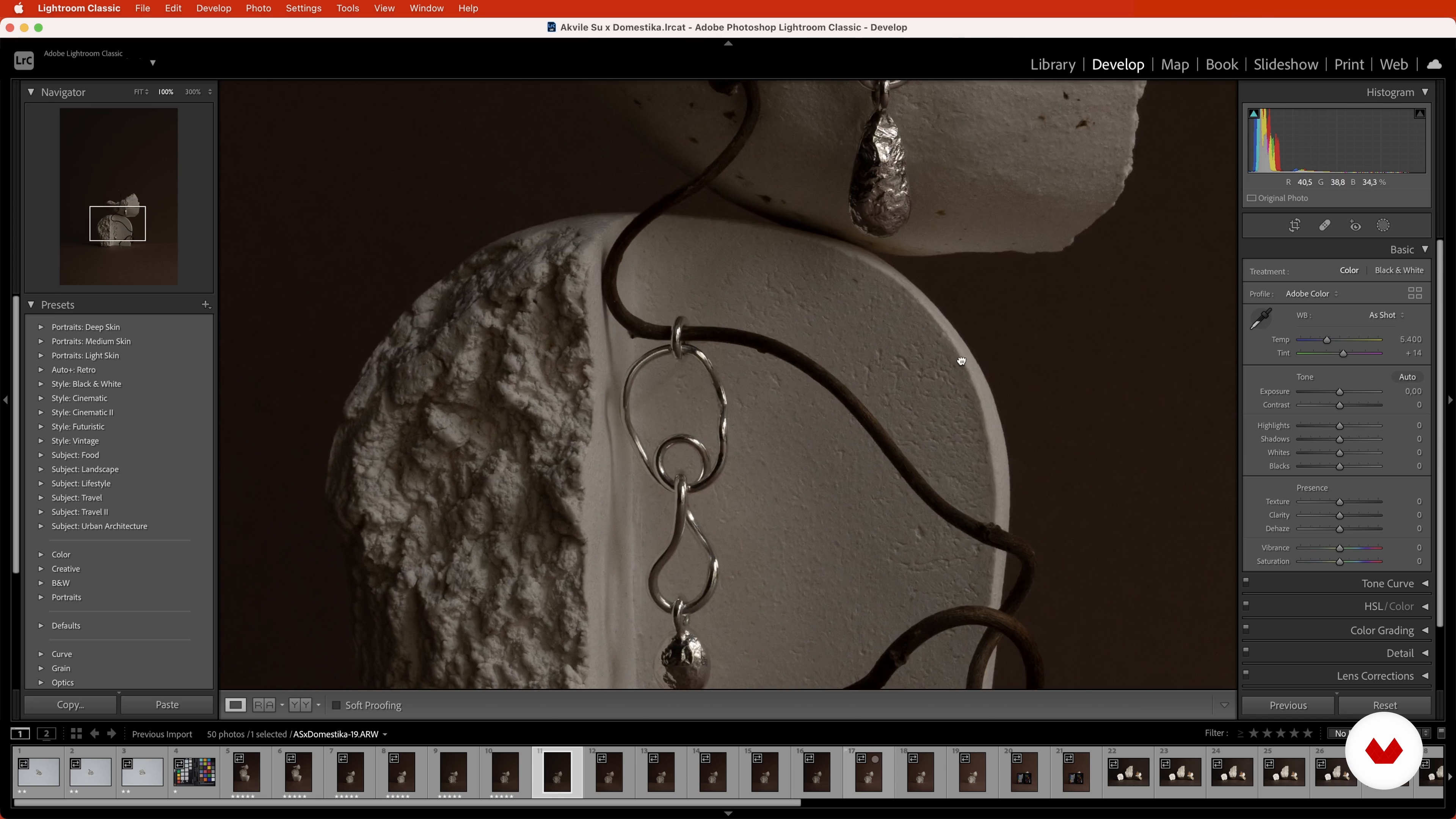This screenshot has width=1456, height=819.
Task: Expand the Style: Cinematic II preset group
Action: click(41, 413)
